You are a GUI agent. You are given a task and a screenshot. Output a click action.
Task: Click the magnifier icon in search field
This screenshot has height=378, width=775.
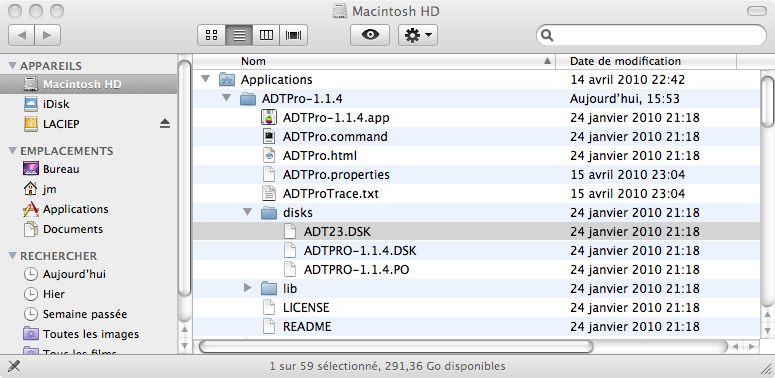tap(548, 35)
